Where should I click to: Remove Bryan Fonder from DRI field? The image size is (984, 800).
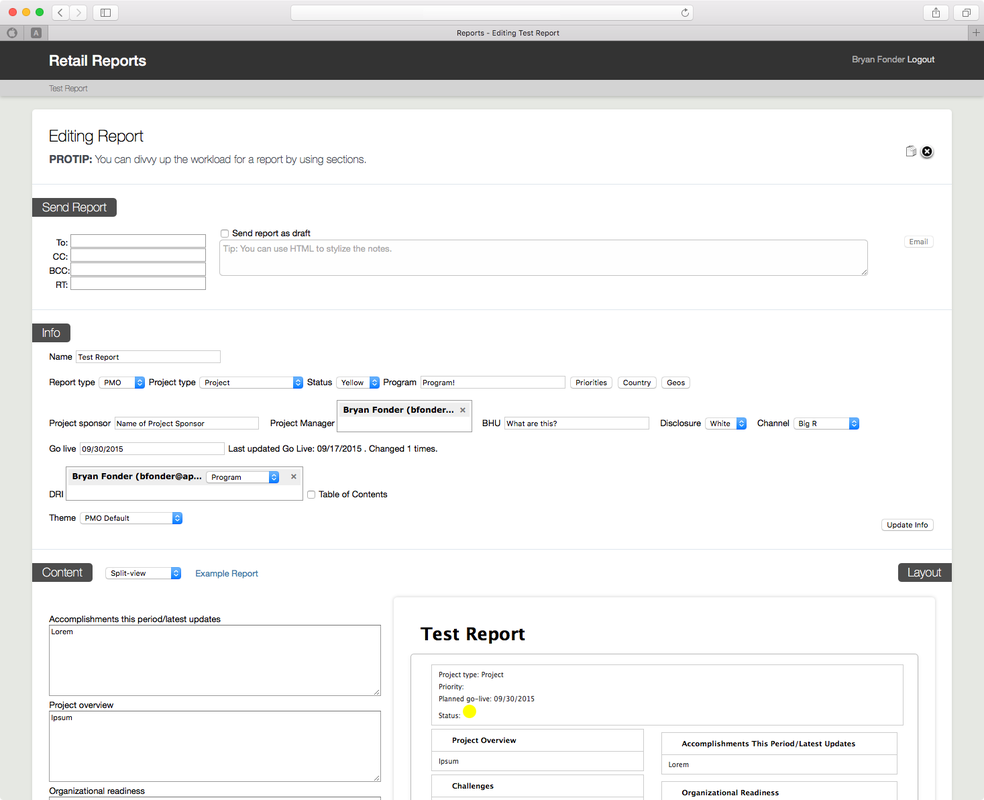[293, 477]
